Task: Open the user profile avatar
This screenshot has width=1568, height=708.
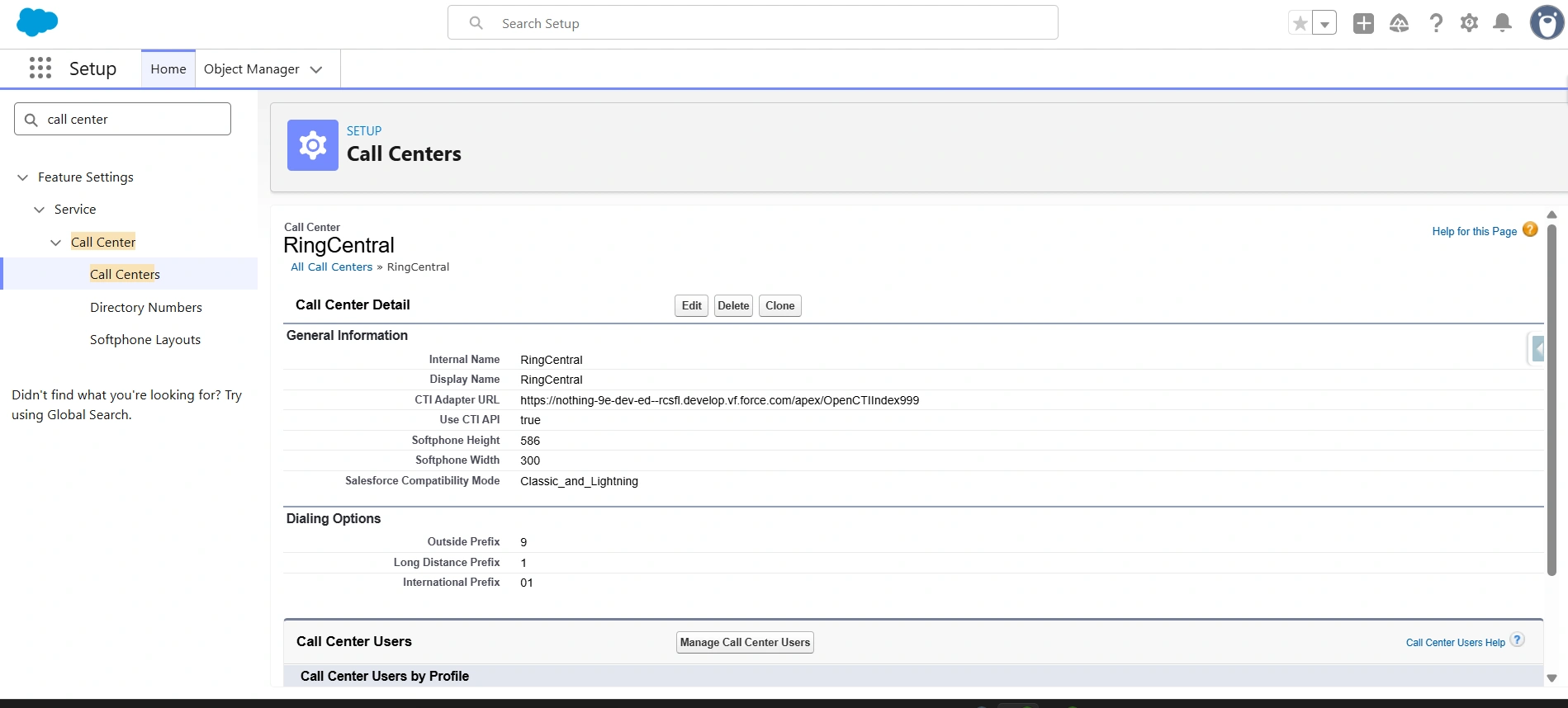Action: coord(1546,23)
